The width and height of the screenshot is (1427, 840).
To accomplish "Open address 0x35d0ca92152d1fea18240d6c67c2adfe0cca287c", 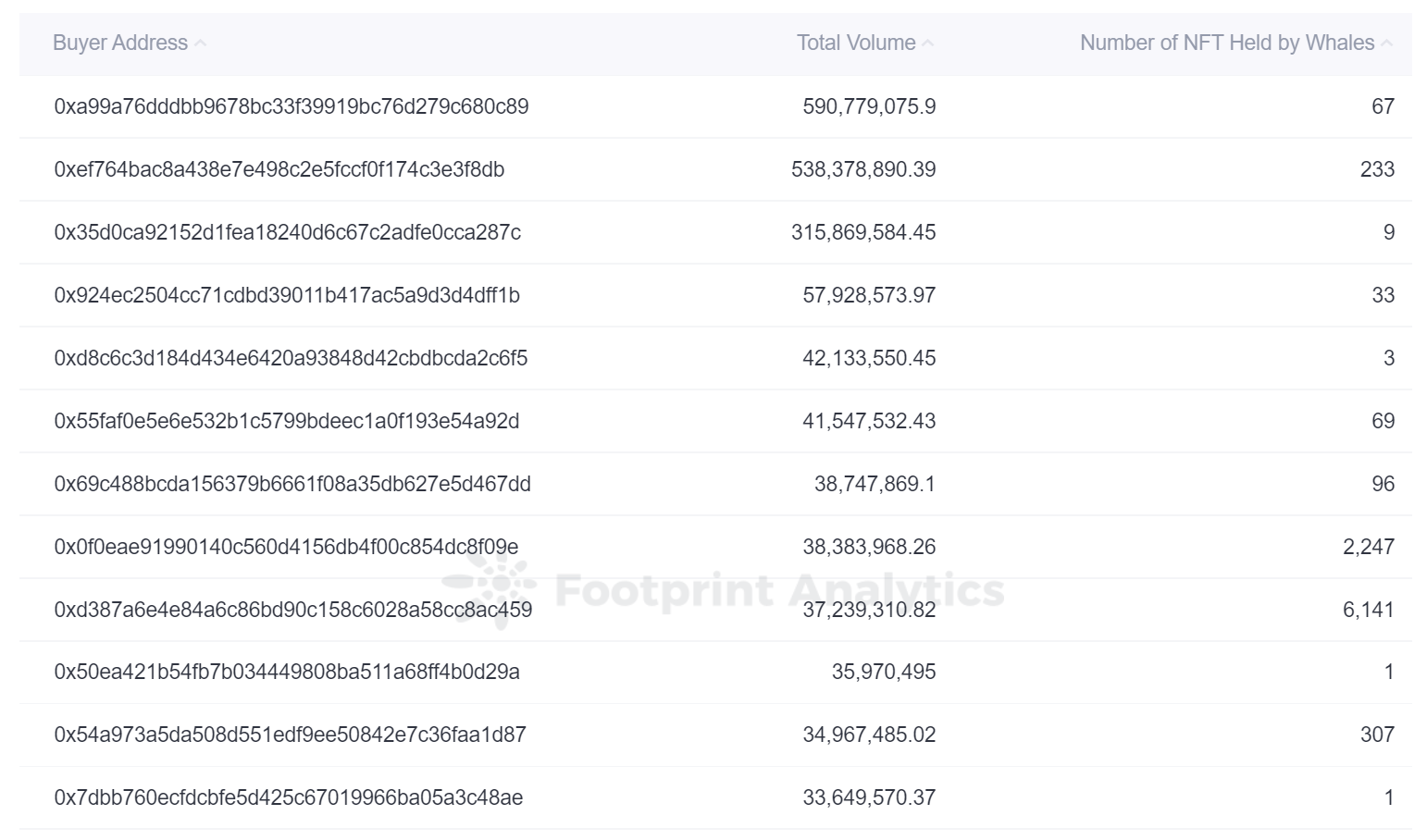I will click(x=288, y=232).
